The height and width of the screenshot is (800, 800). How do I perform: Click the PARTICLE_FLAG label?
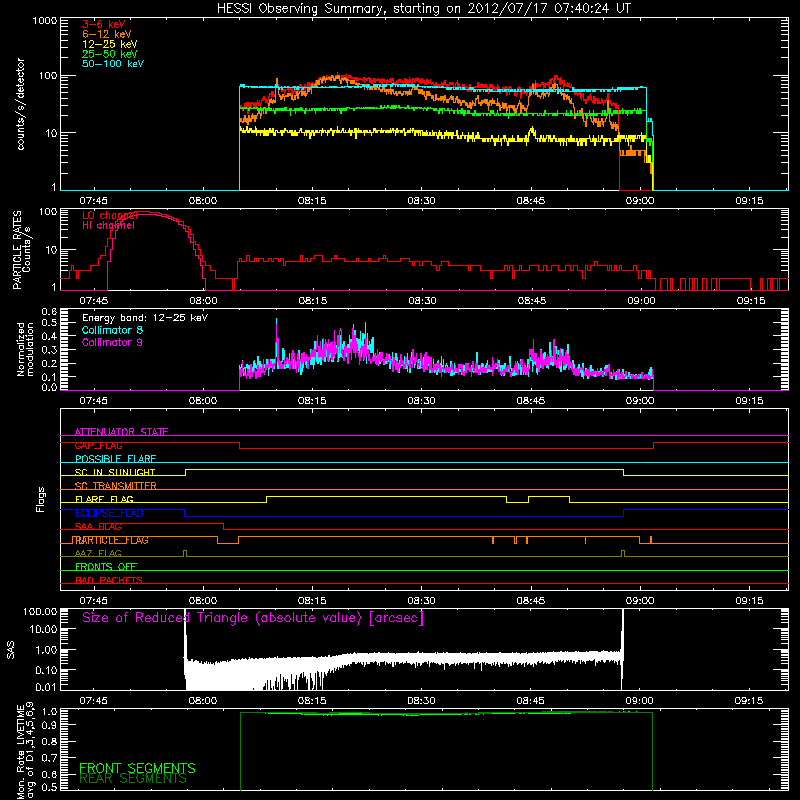pos(111,540)
